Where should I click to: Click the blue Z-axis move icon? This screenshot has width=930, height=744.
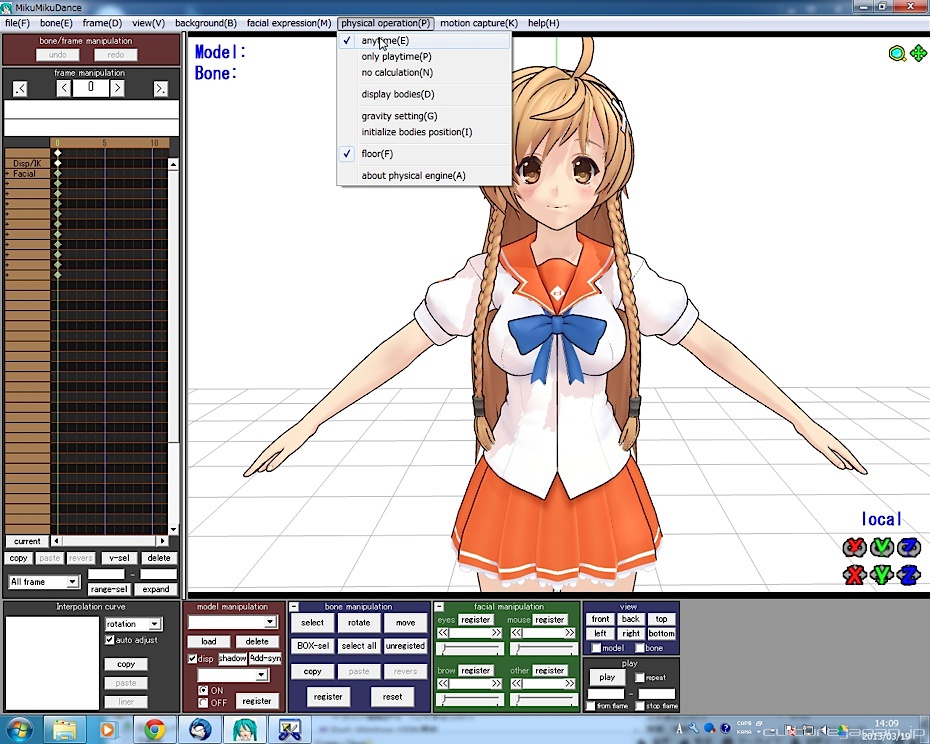click(908, 574)
